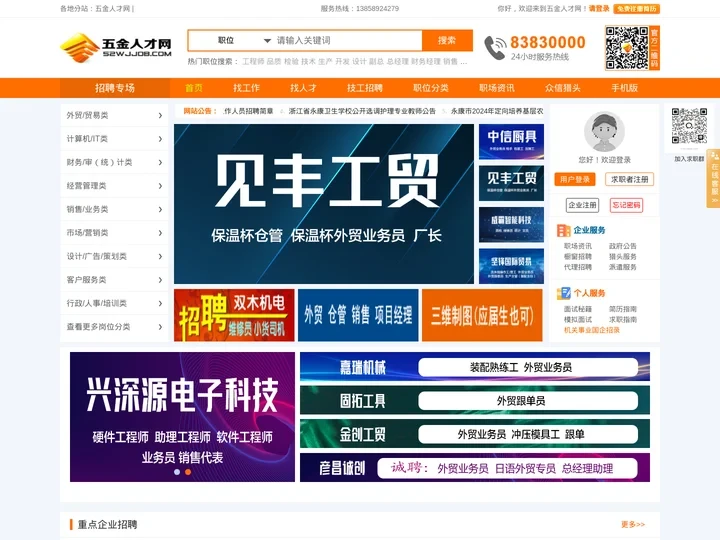
Task: Expand the 客户服务类 category
Action: [114, 280]
